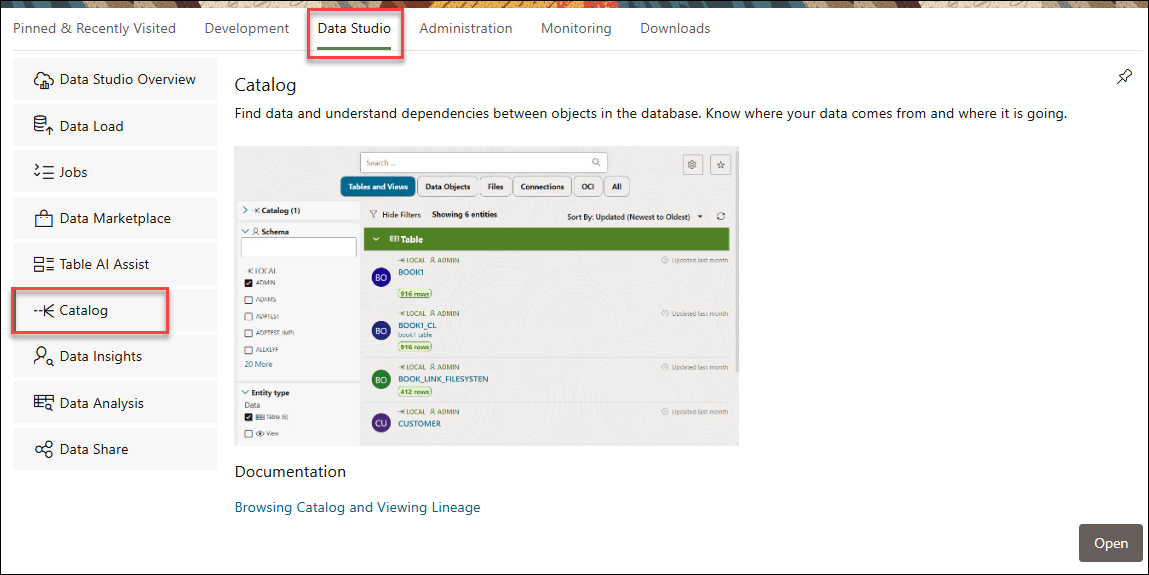Click the catalog Search field
Viewport: 1149px width, 575px height.
[475, 163]
